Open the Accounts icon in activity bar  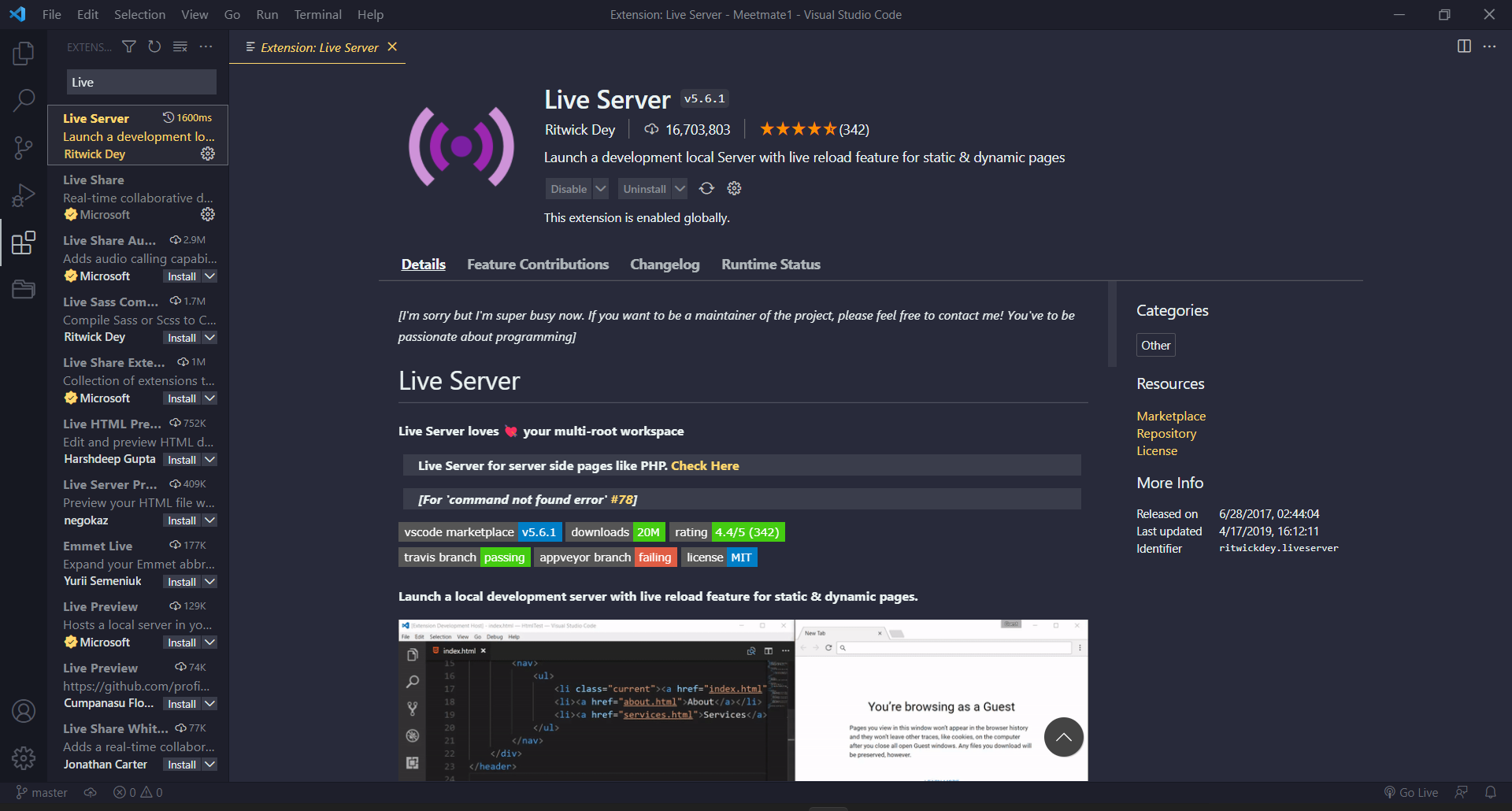point(24,710)
